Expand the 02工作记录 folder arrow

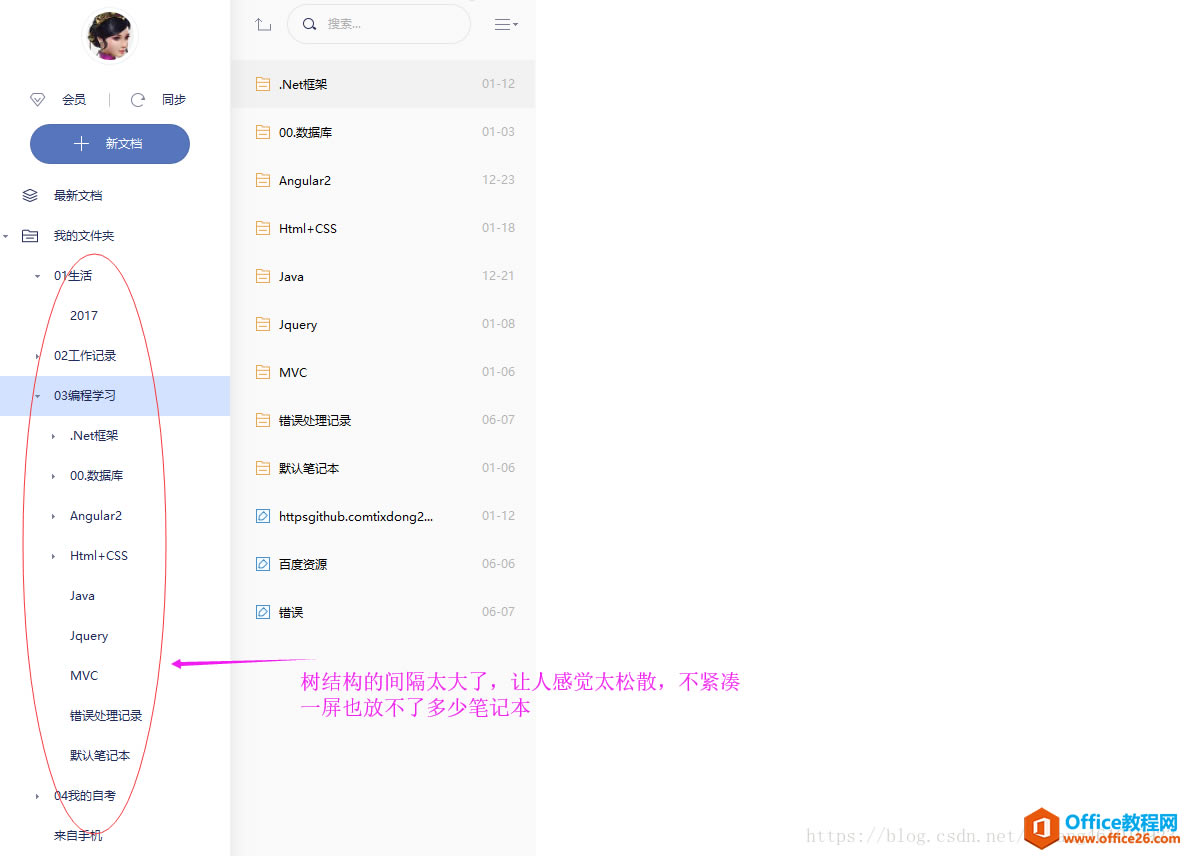38,356
